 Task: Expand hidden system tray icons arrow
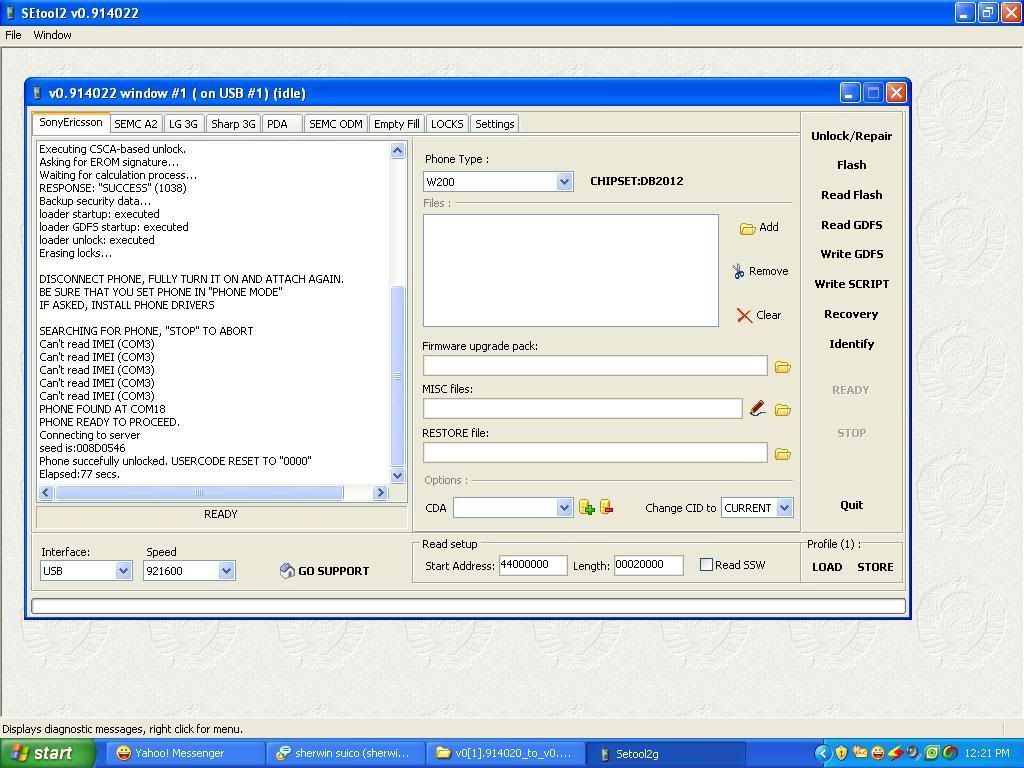(x=824, y=753)
